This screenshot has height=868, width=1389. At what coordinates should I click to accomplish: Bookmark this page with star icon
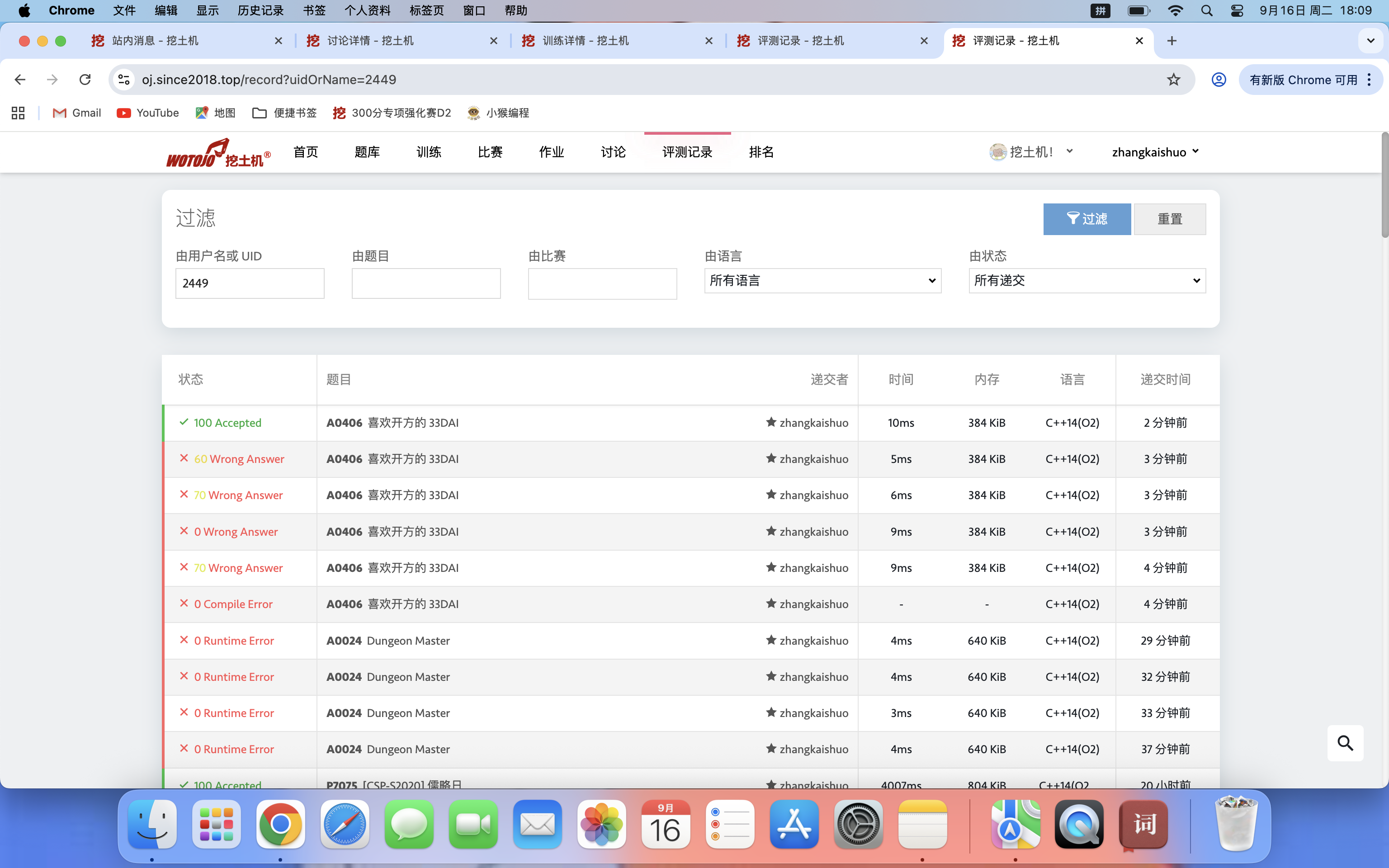[1173, 80]
